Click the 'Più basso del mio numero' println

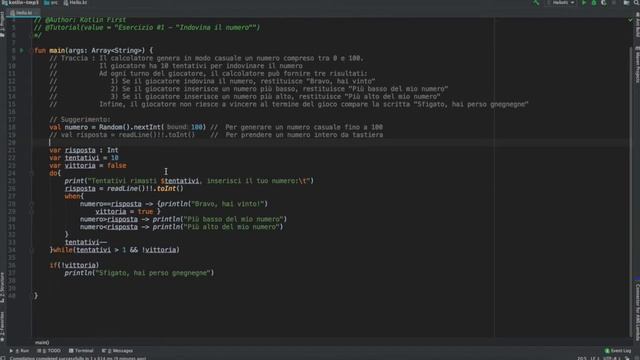(220, 219)
